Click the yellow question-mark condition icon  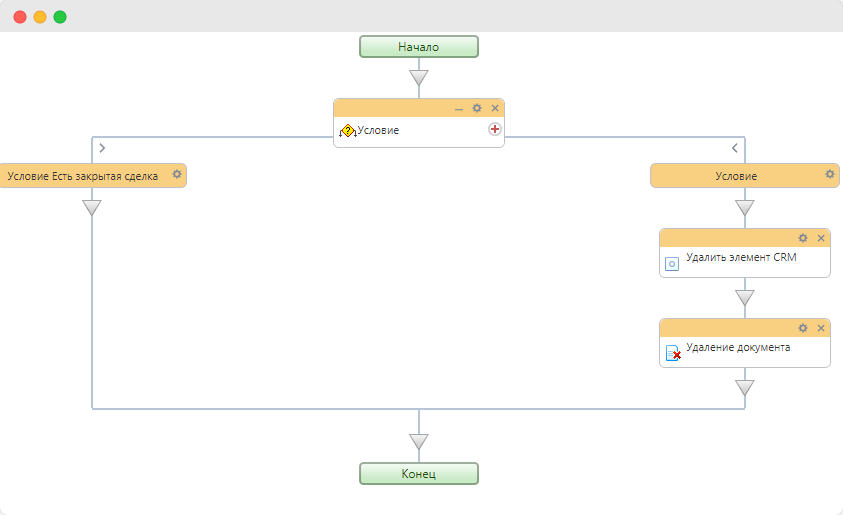tap(347, 131)
